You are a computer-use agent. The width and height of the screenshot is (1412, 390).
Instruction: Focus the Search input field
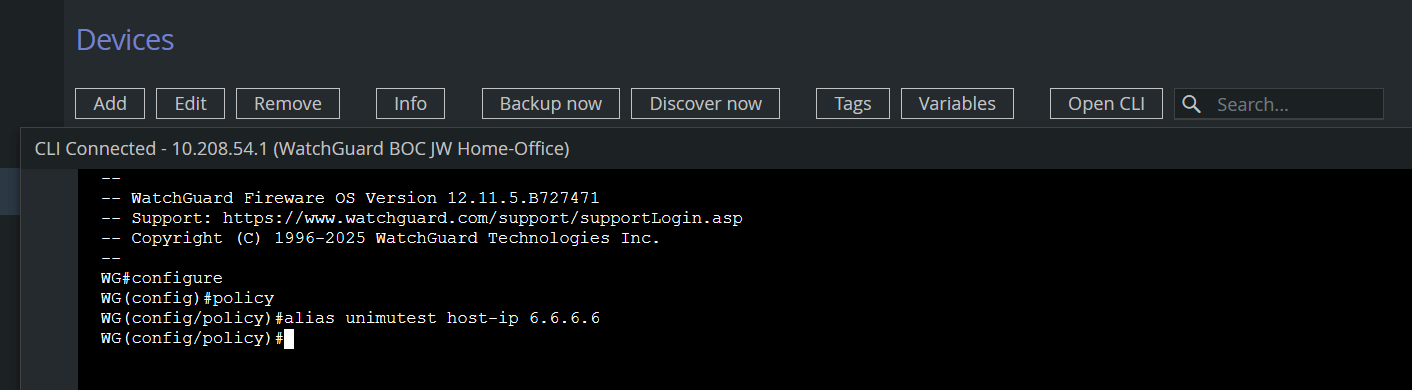click(1279, 104)
